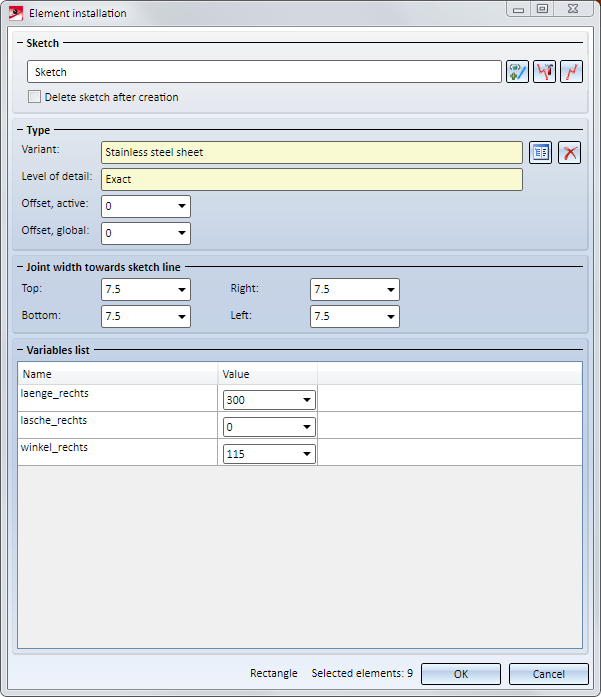Click the new sketch icon with green plus
This screenshot has width=601, height=697.
click(517, 72)
